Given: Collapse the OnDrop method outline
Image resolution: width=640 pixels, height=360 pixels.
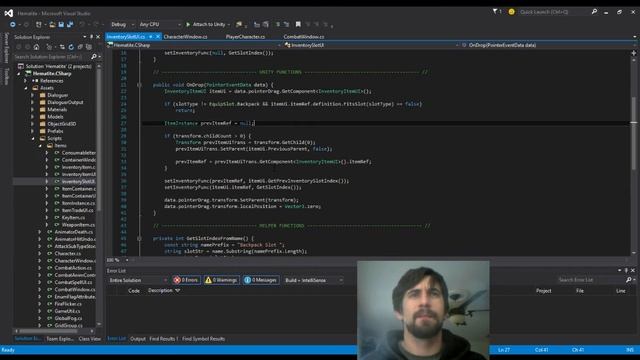Looking at the screenshot, I should point(140,85).
